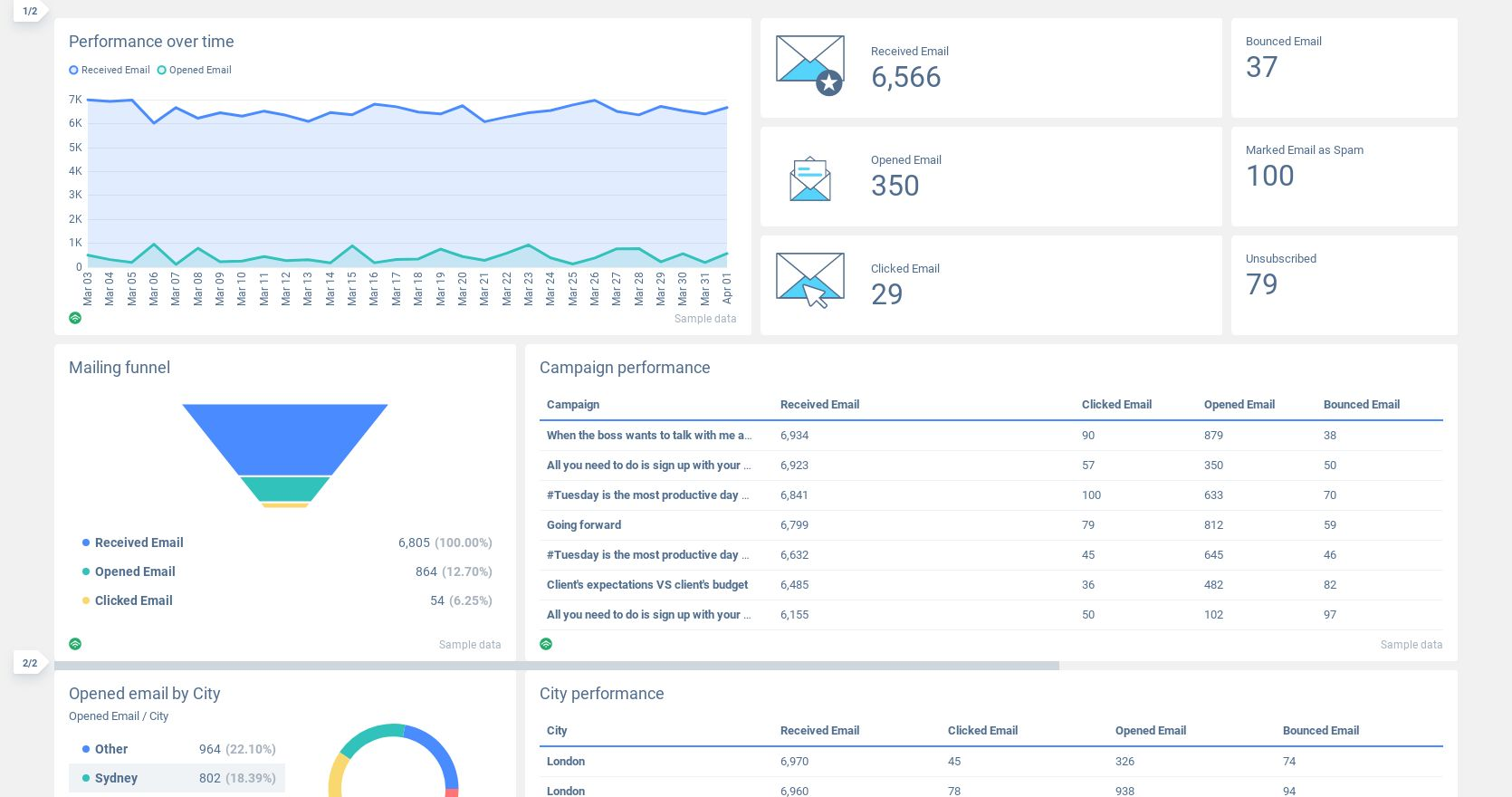Click the green data source icon under Performance chart
This screenshot has height=797, width=1512.
pos(75,318)
